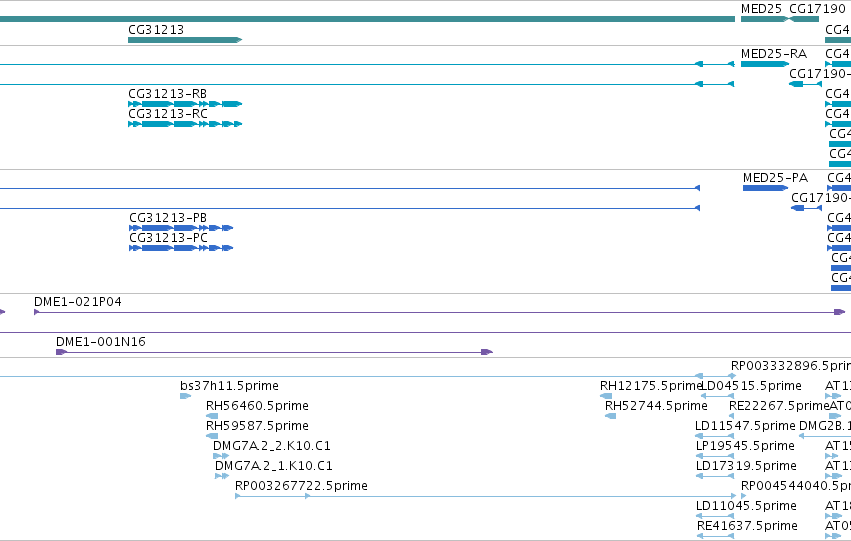Viewport: 851px width, 541px height.
Task: Click the DME1-021P04 label
Action: click(78, 302)
